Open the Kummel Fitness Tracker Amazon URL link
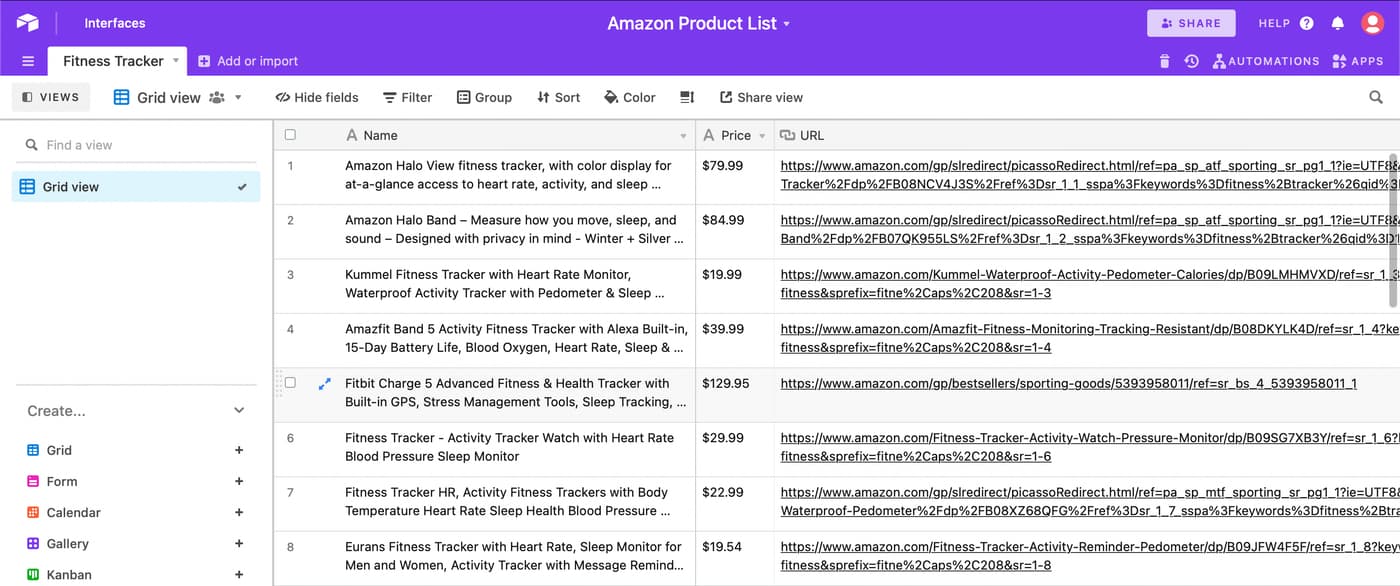This screenshot has width=1400, height=586. [x=1089, y=283]
